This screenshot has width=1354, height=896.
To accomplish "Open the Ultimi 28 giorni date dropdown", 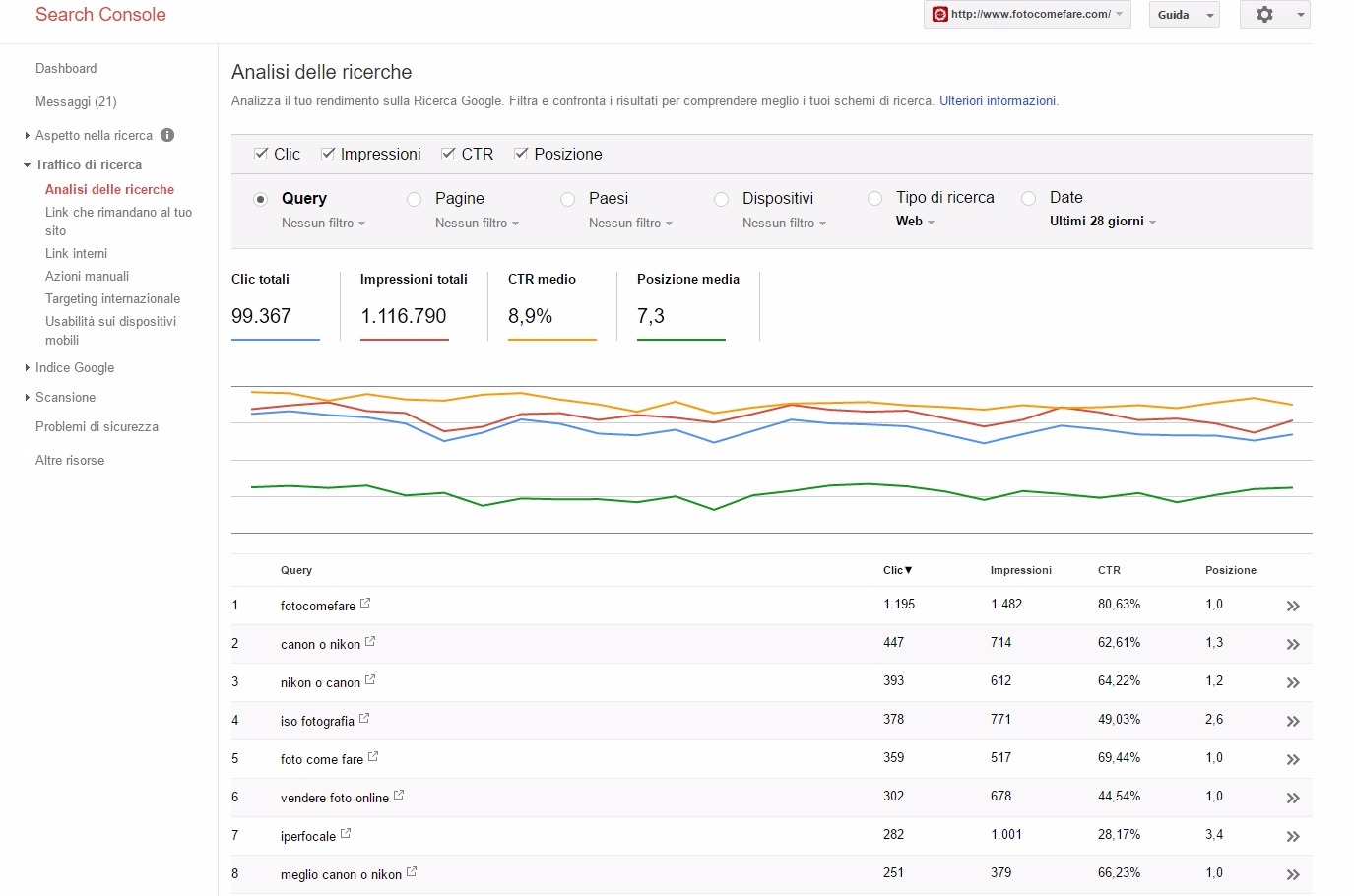I will [x=1103, y=222].
